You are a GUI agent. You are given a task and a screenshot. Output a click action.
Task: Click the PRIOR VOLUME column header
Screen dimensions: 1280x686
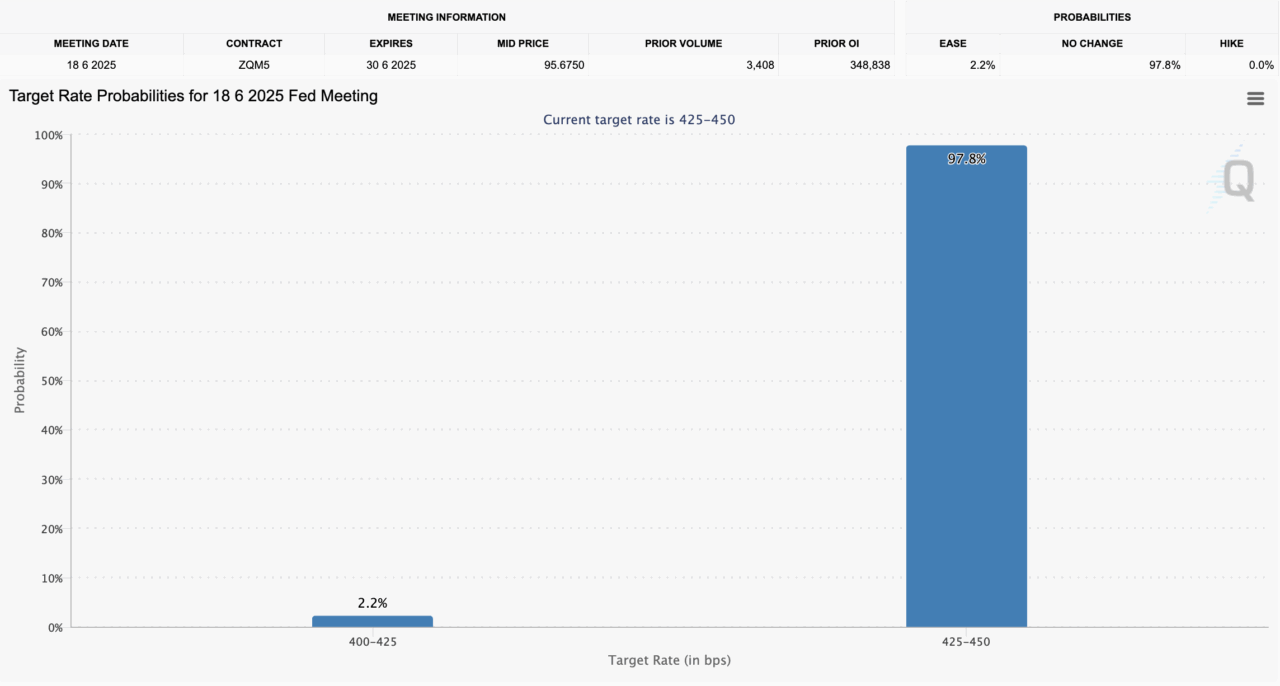click(x=684, y=43)
